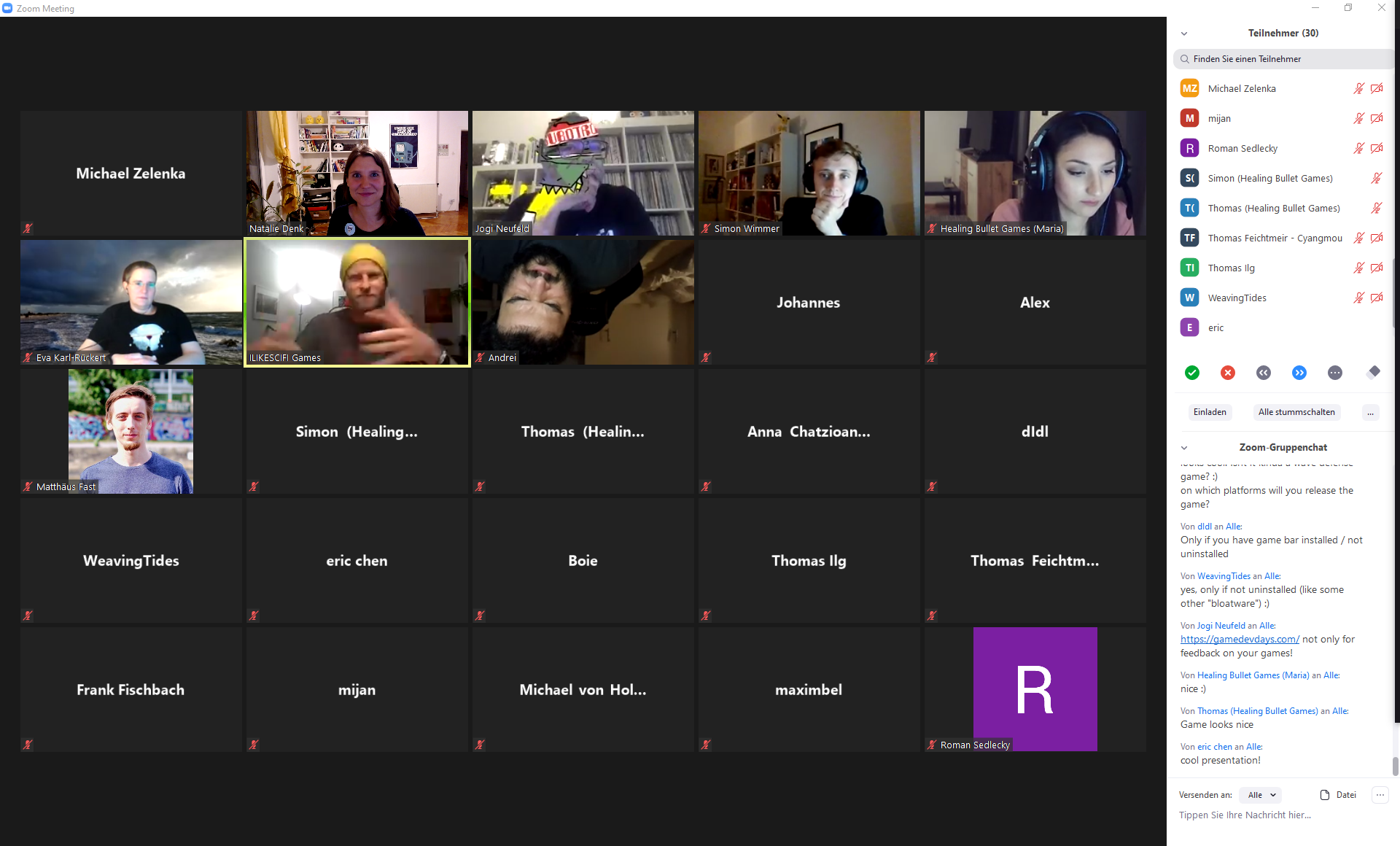This screenshot has width=1400, height=846.
Task: Click the muted mic icon on maximbel tile
Action: click(x=706, y=745)
